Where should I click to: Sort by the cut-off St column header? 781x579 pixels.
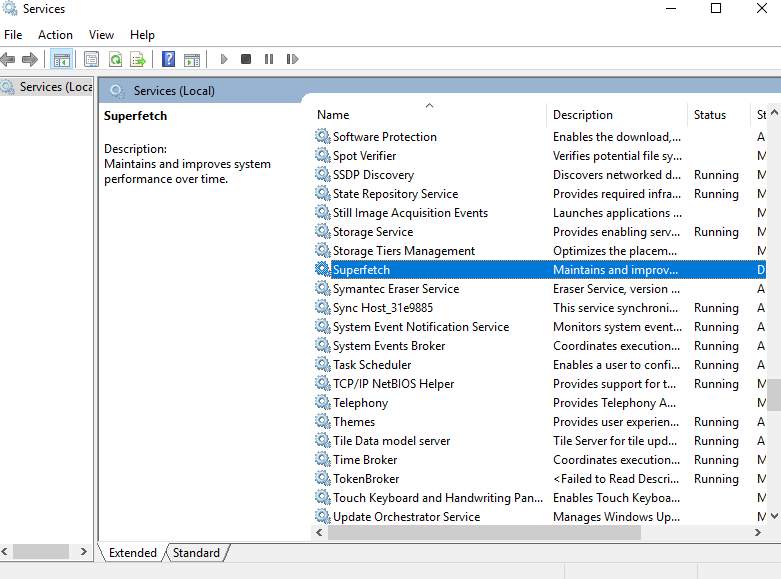click(761, 115)
